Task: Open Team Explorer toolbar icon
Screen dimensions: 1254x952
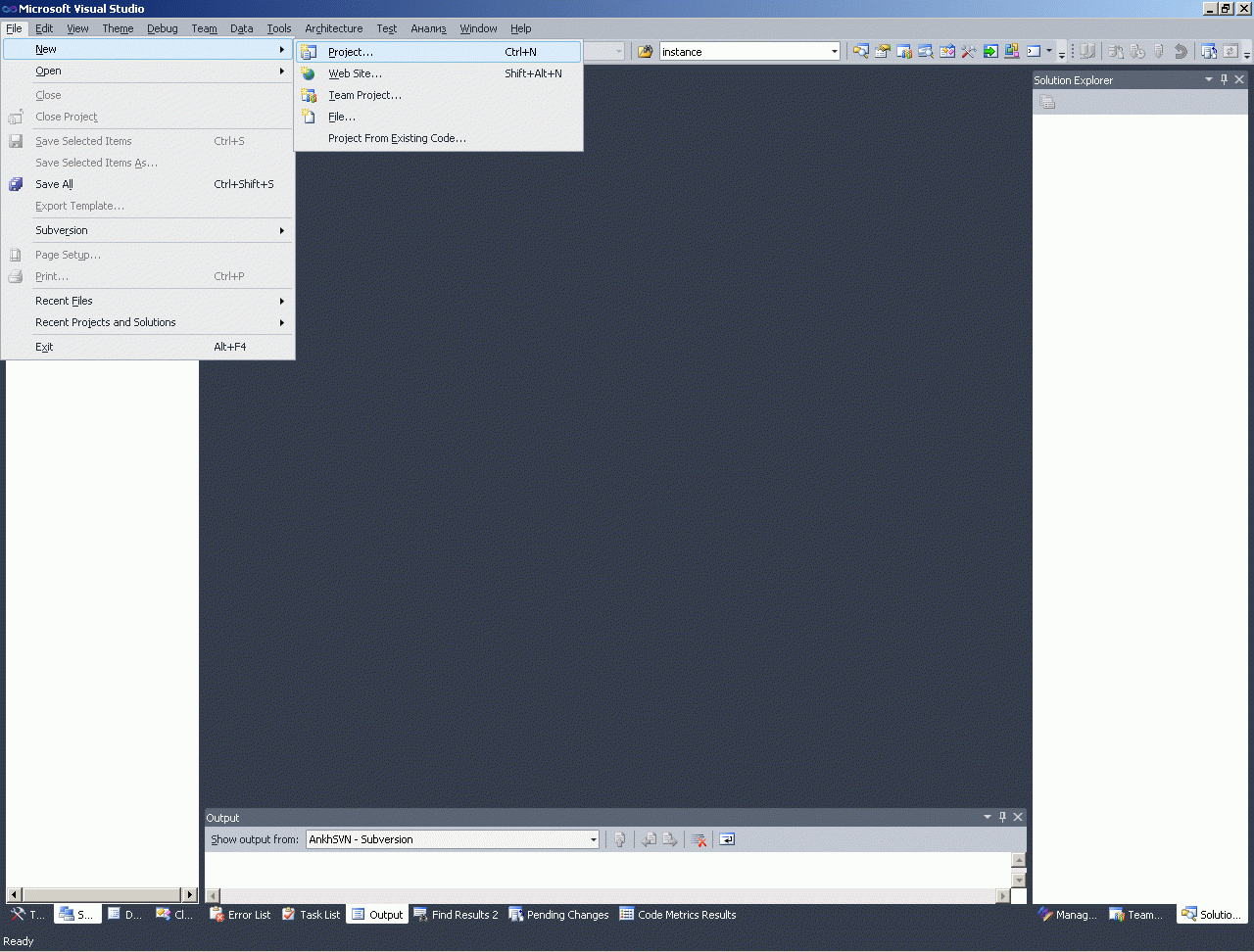Action: tap(904, 52)
